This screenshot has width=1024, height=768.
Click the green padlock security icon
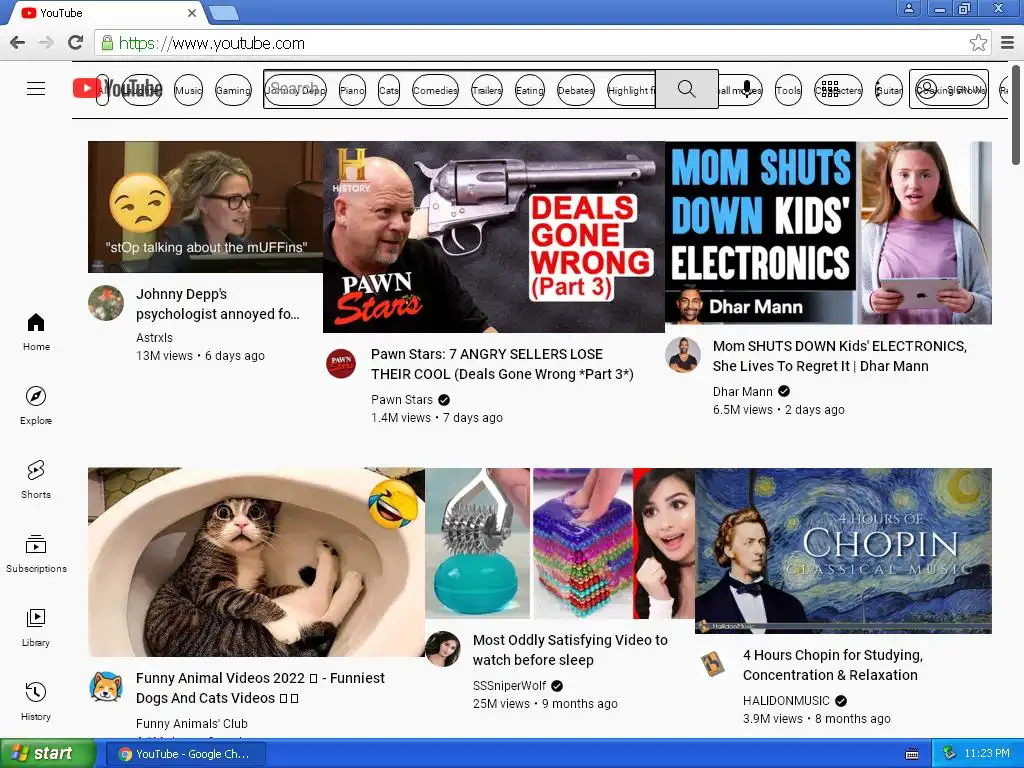pyautogui.click(x=107, y=43)
